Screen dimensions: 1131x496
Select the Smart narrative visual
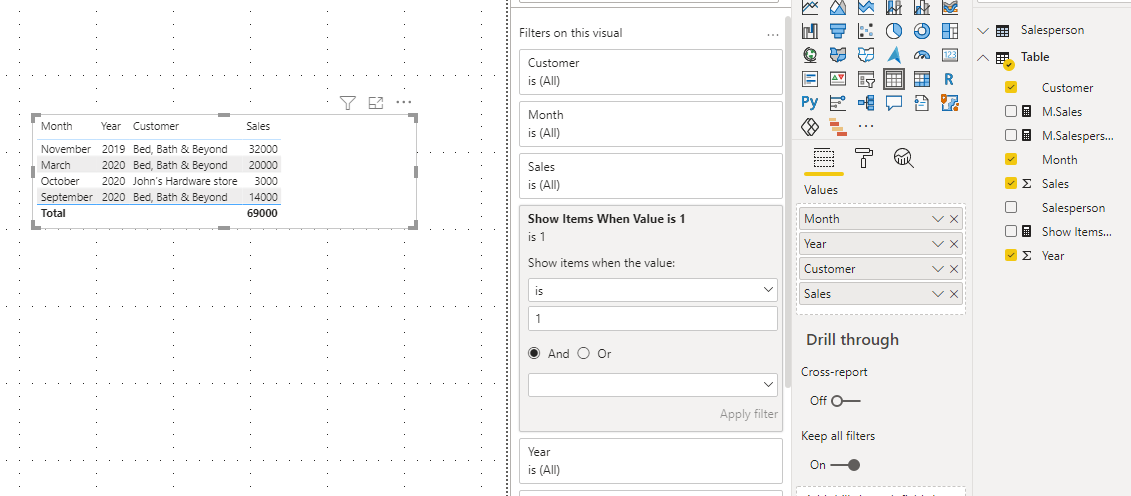click(x=922, y=102)
